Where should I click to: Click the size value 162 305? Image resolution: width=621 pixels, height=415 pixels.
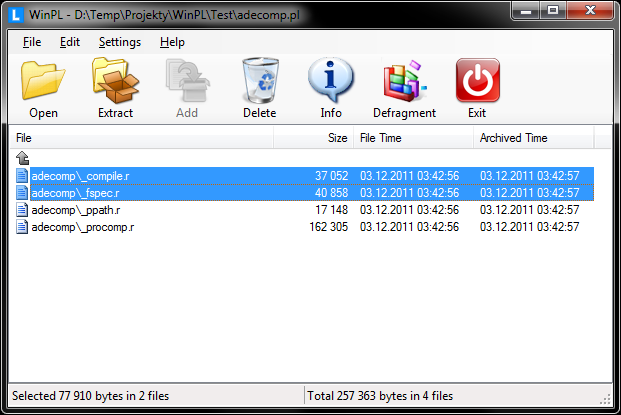[x=328, y=227]
